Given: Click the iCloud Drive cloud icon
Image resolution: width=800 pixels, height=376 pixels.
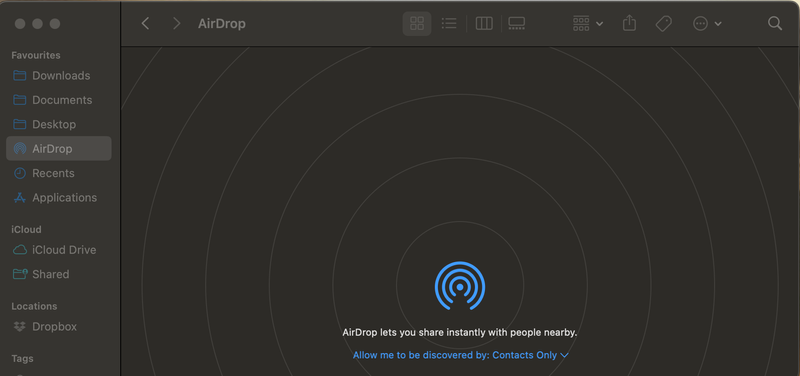Looking at the screenshot, I should [19, 250].
